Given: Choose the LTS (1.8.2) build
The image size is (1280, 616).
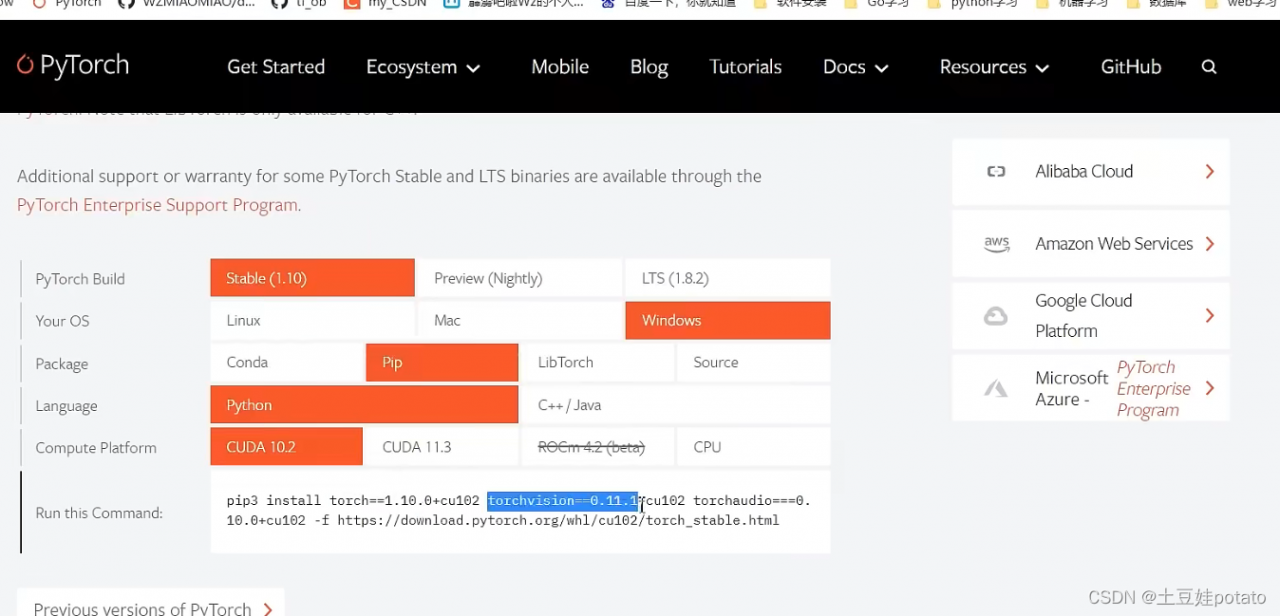Looking at the screenshot, I should coord(728,278).
